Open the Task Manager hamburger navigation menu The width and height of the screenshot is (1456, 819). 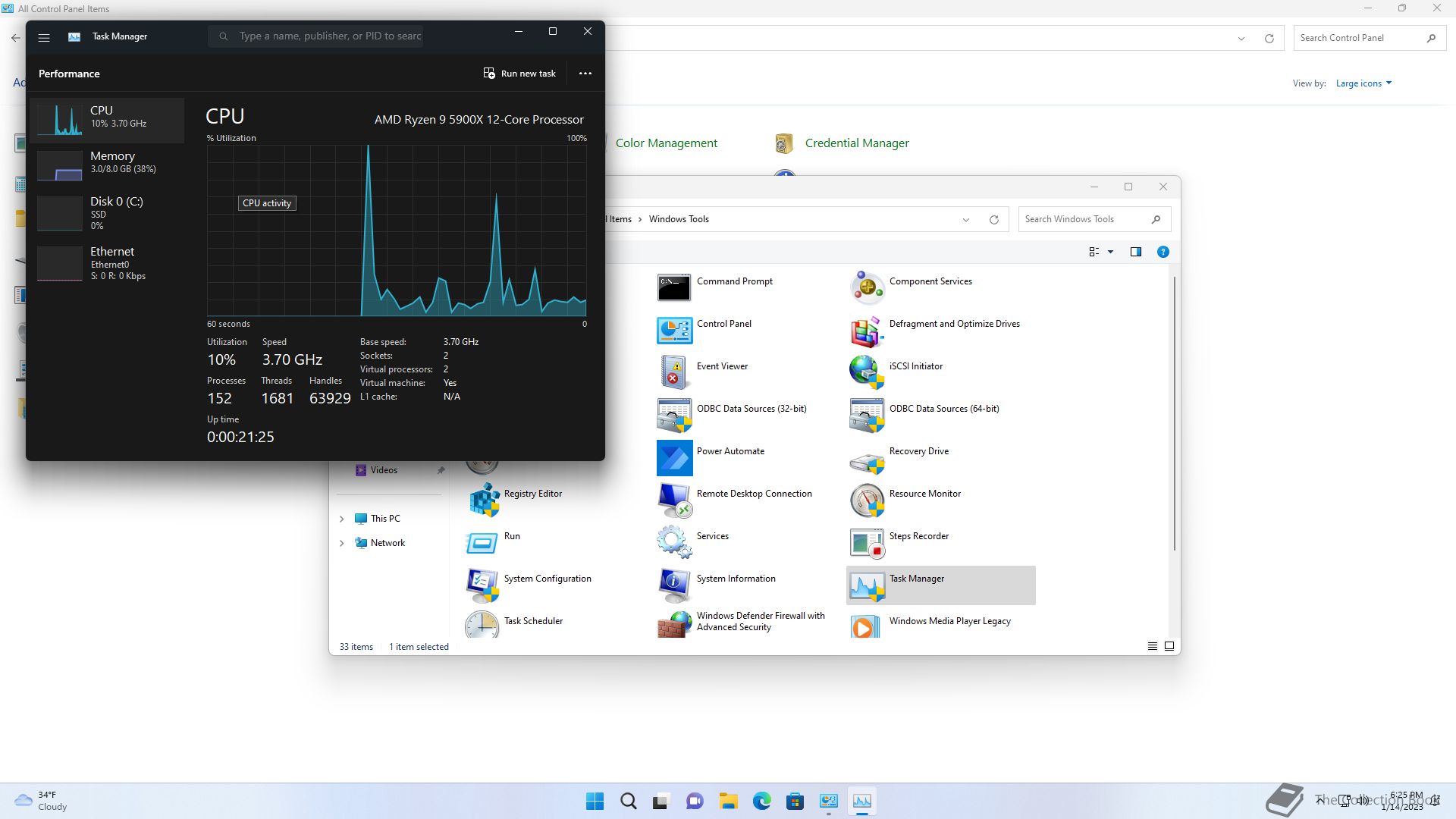pos(44,36)
